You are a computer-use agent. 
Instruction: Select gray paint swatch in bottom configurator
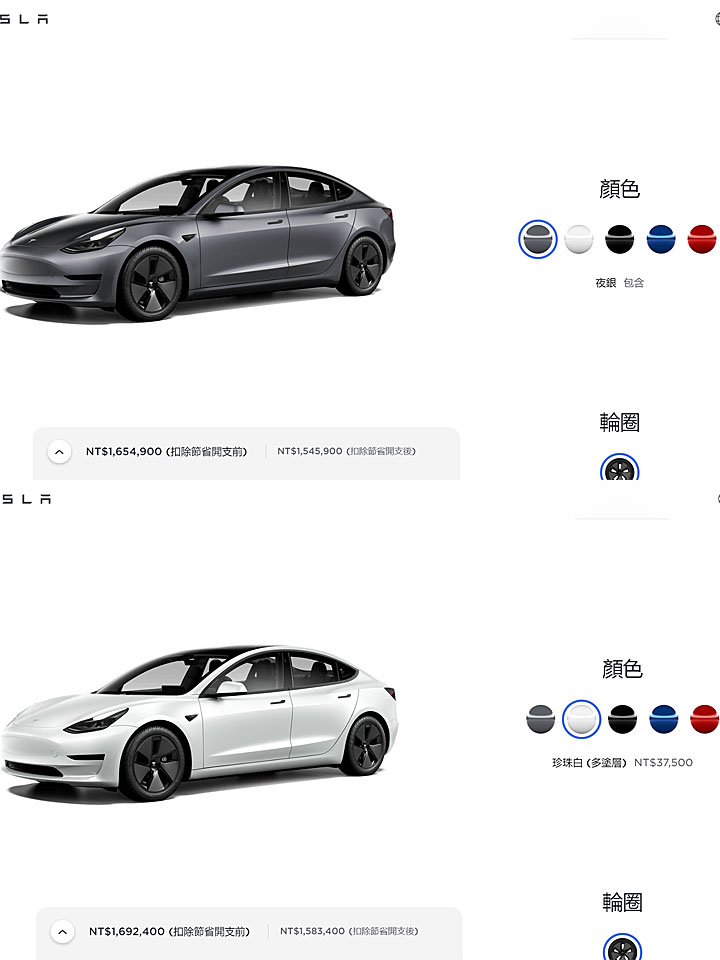coord(541,719)
